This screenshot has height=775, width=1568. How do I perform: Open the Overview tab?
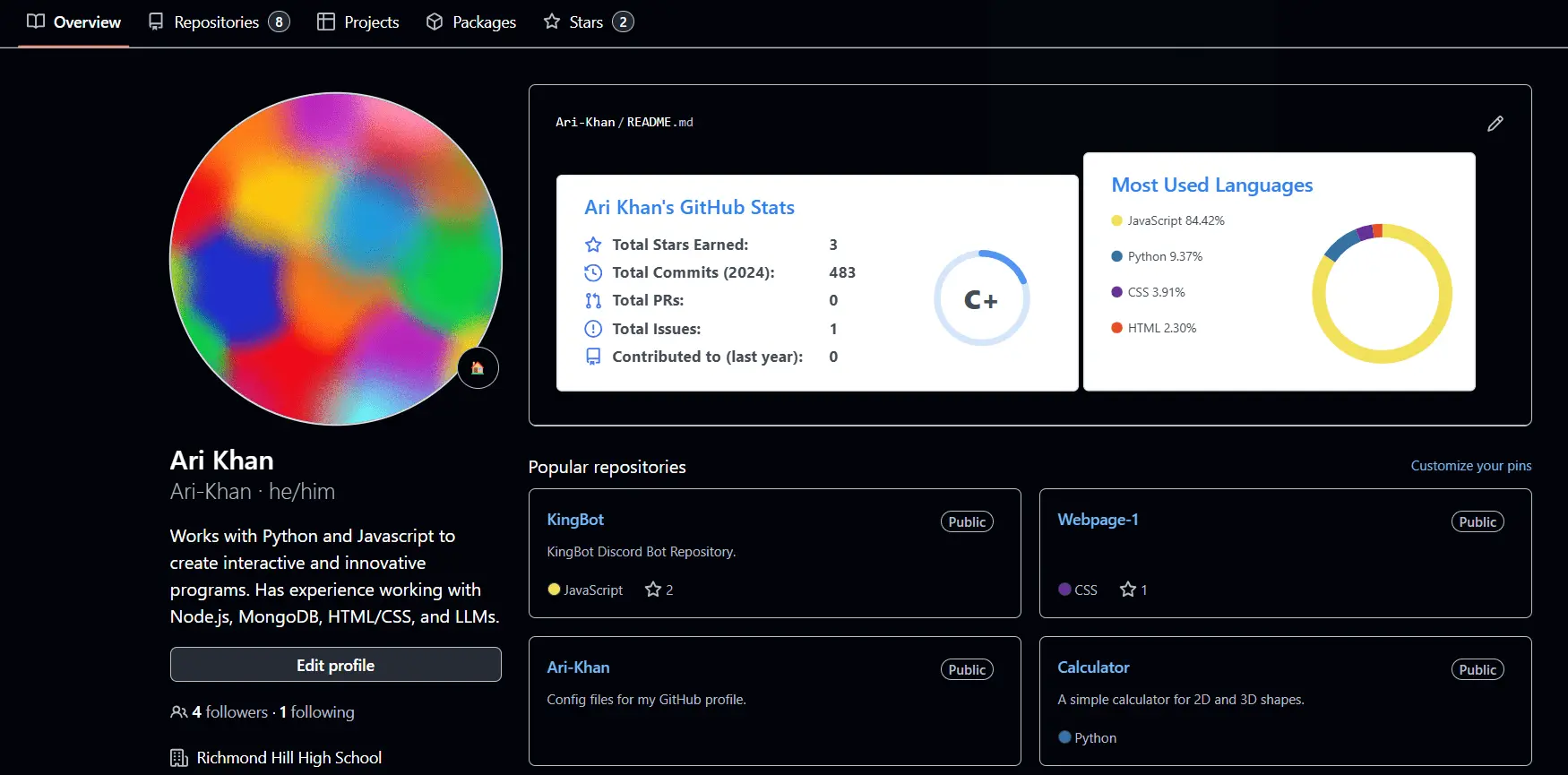coord(73,22)
